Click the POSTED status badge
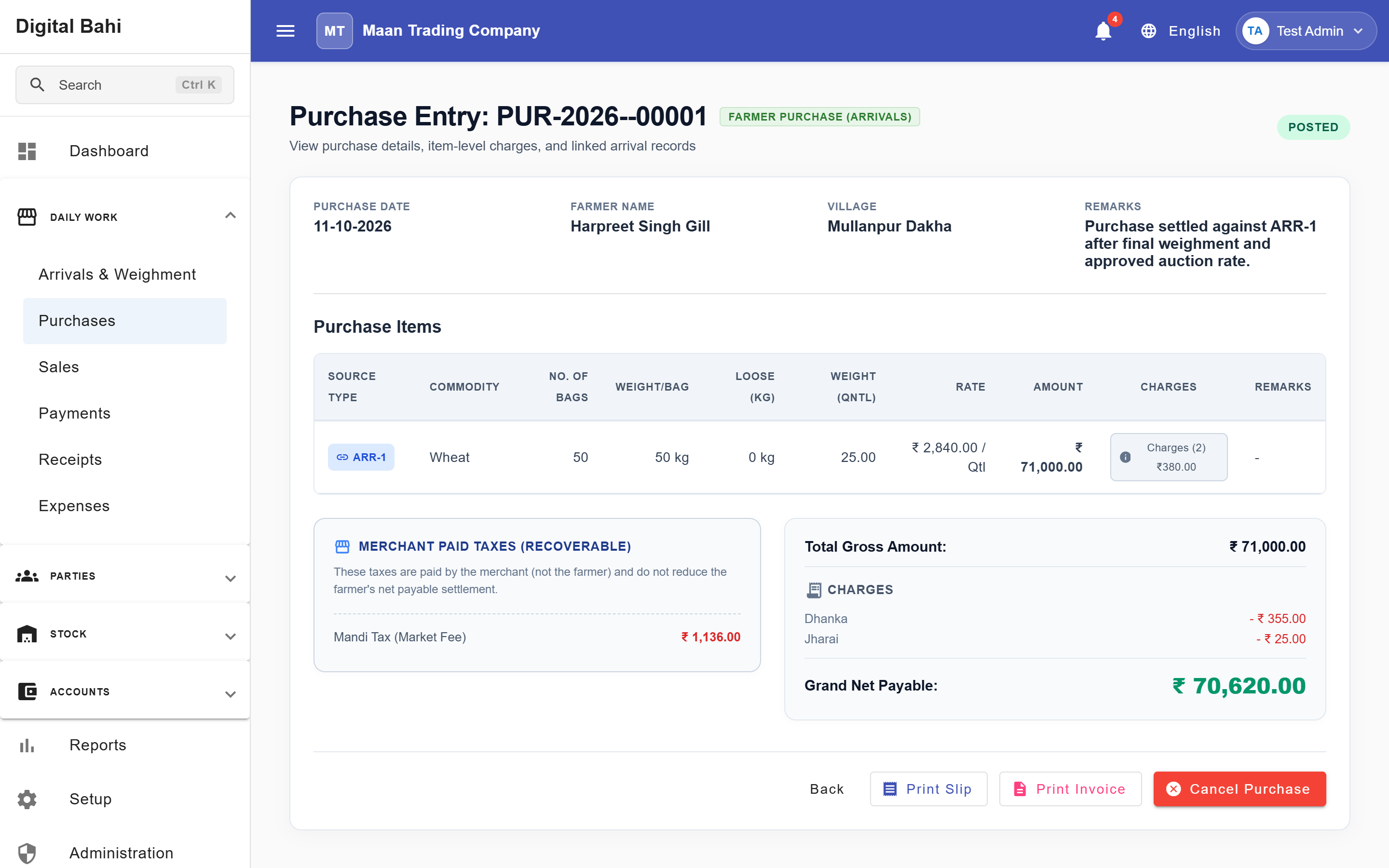 [x=1313, y=127]
